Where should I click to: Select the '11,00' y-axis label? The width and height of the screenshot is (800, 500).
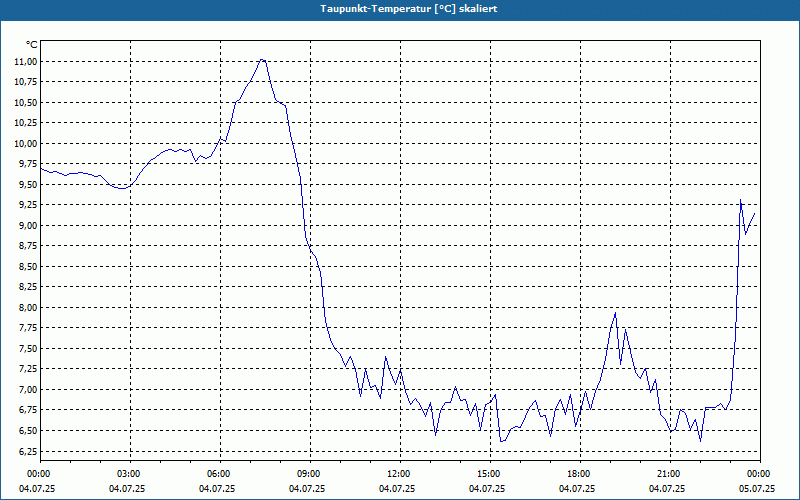(28, 61)
